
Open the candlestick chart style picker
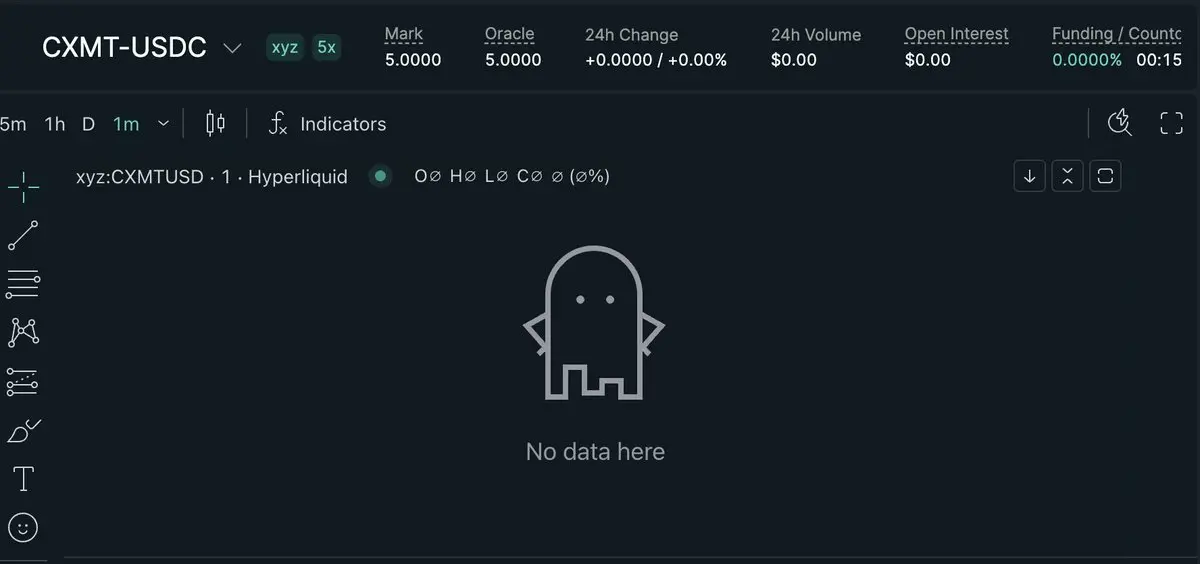coord(215,124)
